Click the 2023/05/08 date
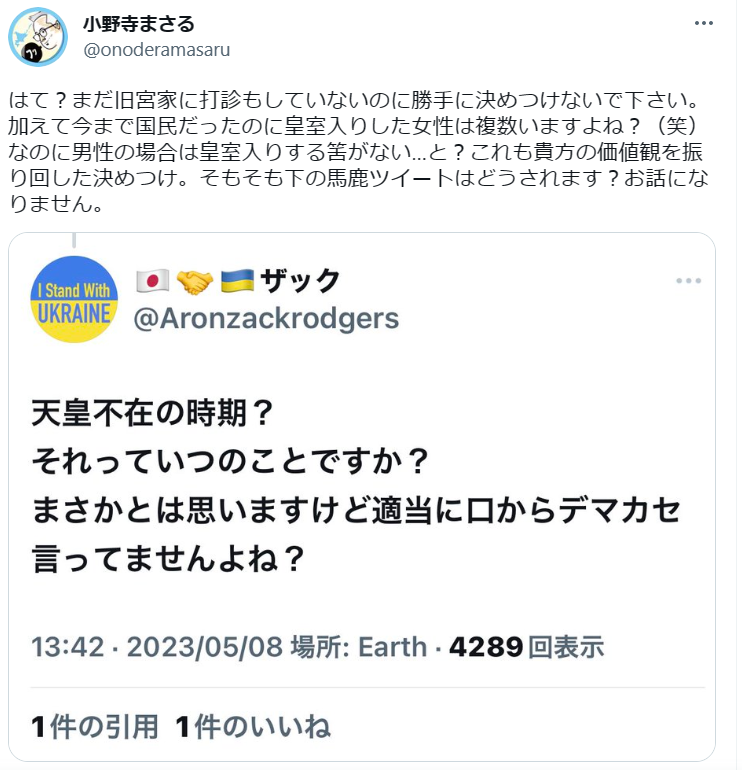Image resolution: width=742 pixels, height=770 pixels. [x=202, y=646]
